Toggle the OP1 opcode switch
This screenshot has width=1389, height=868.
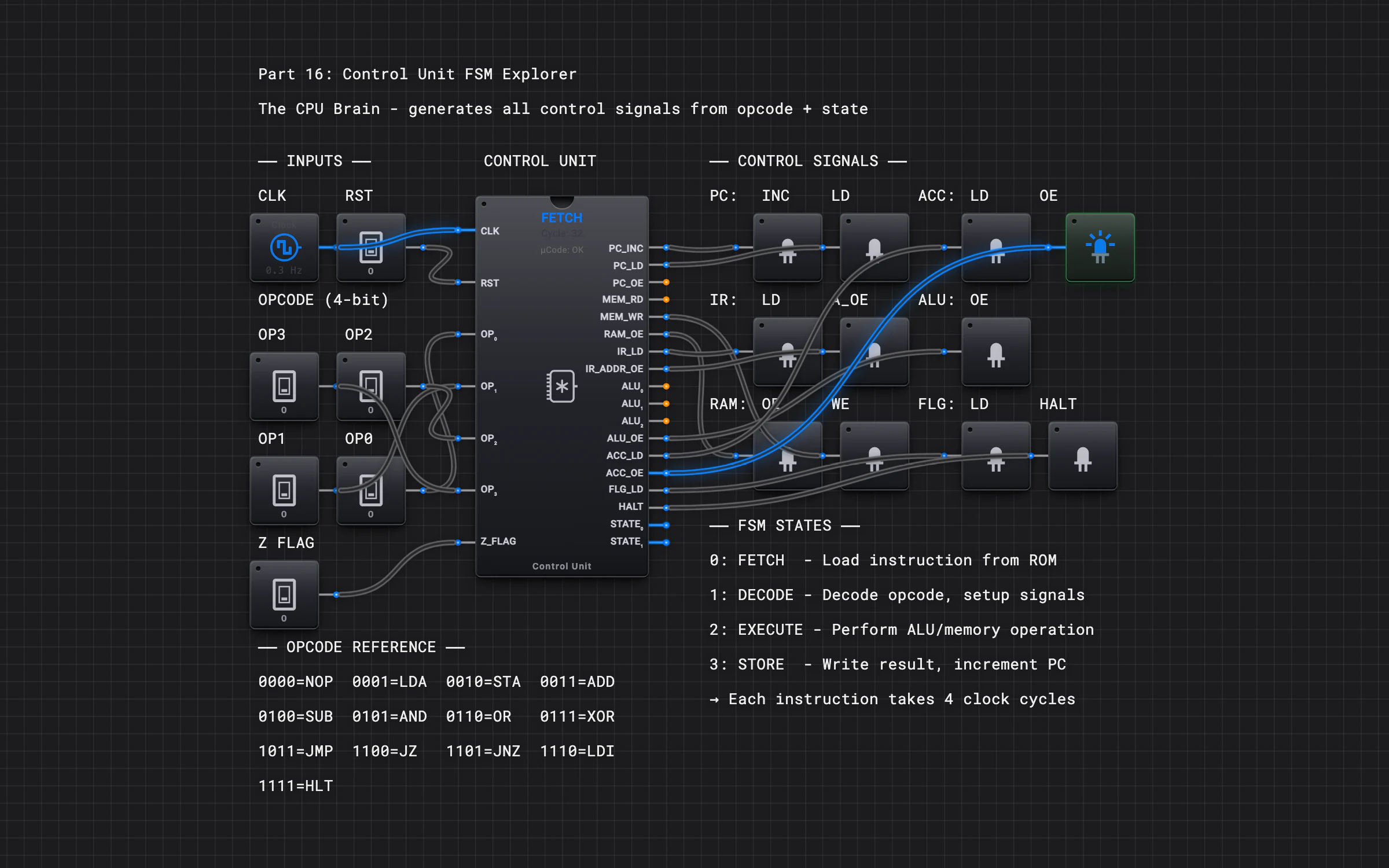pyautogui.click(x=284, y=490)
